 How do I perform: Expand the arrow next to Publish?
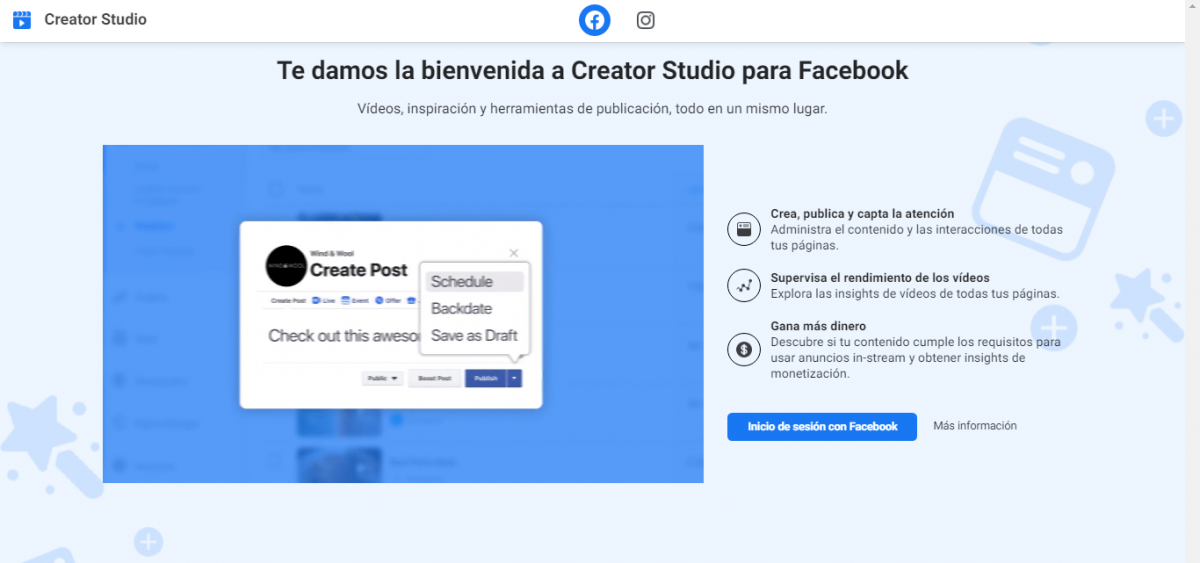click(514, 379)
